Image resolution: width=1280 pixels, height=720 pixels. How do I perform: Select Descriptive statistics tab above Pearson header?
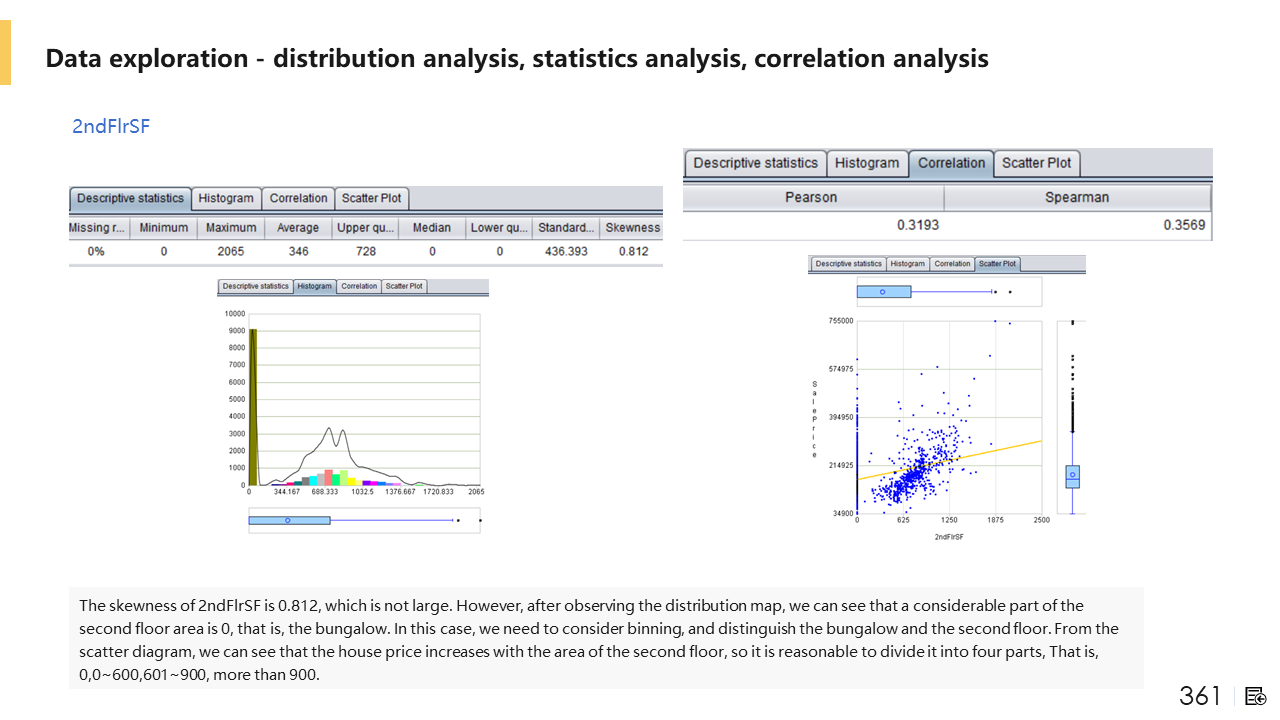click(x=755, y=163)
